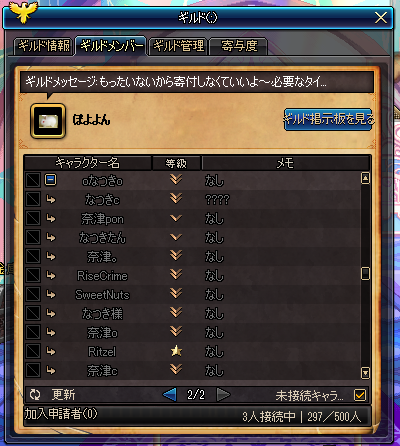Click the class icon box beside なつき様
Screen dimensions: 400x446
33,313
